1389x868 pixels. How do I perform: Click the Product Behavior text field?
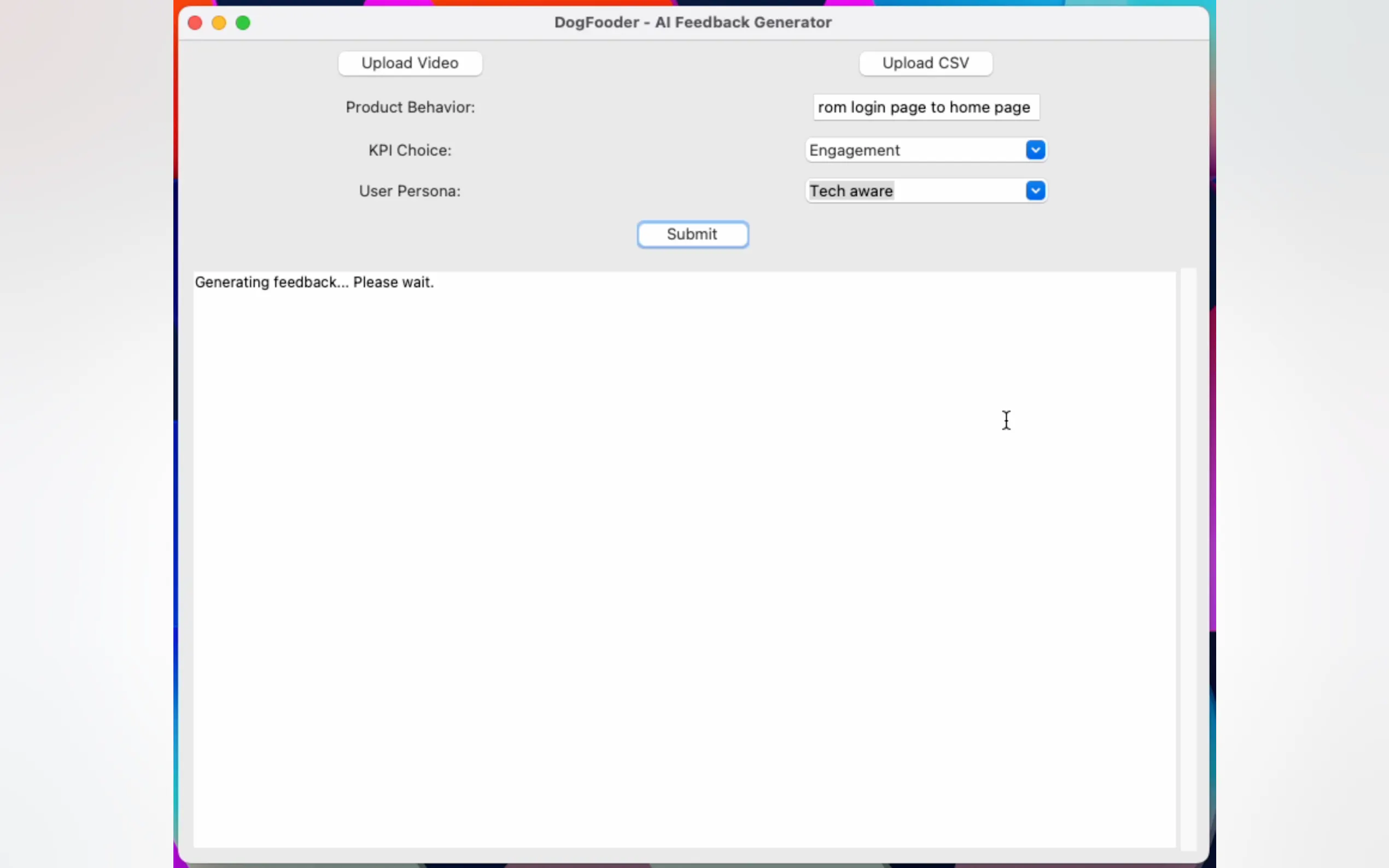click(x=925, y=107)
